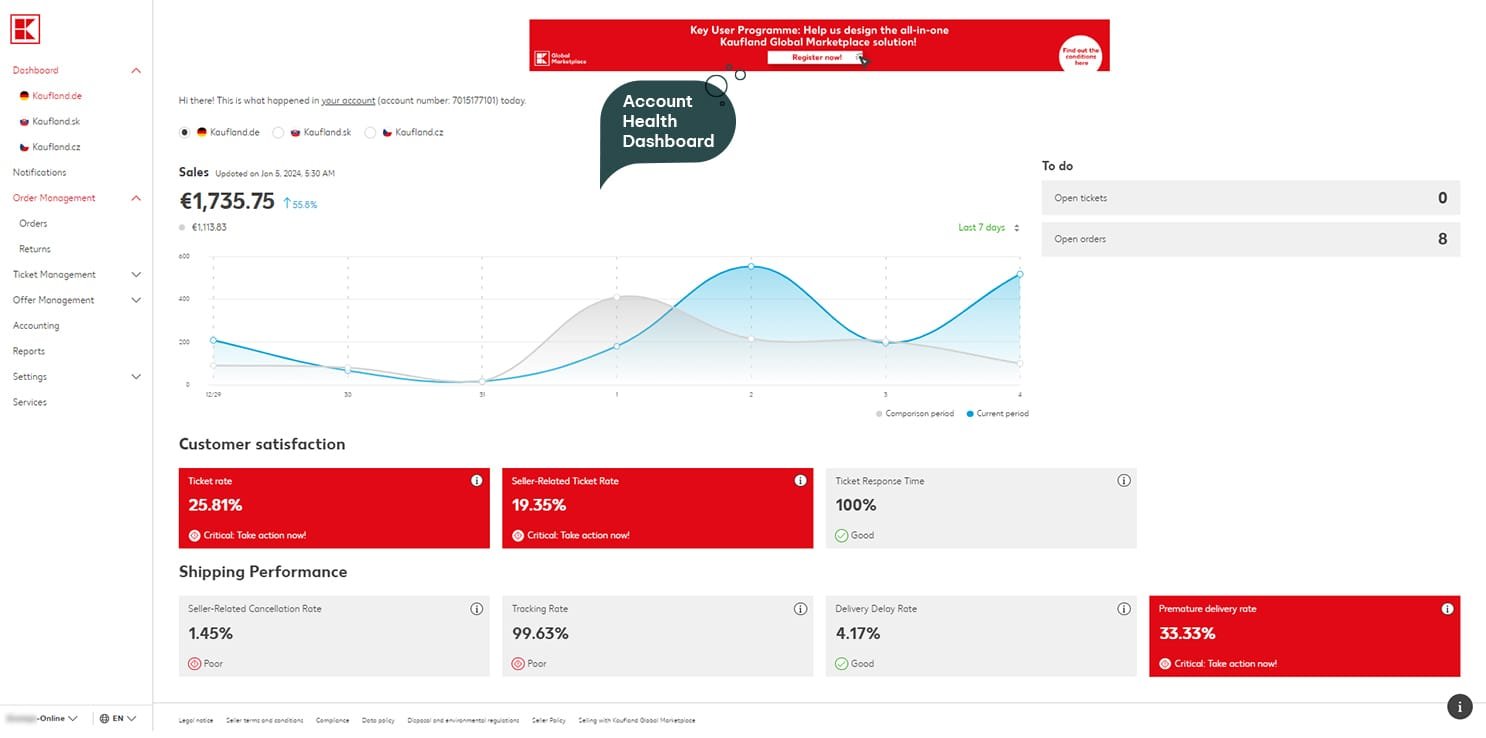The width and height of the screenshot is (1486, 738).
Task: Expand the Offer Management section
Action: tap(77, 300)
